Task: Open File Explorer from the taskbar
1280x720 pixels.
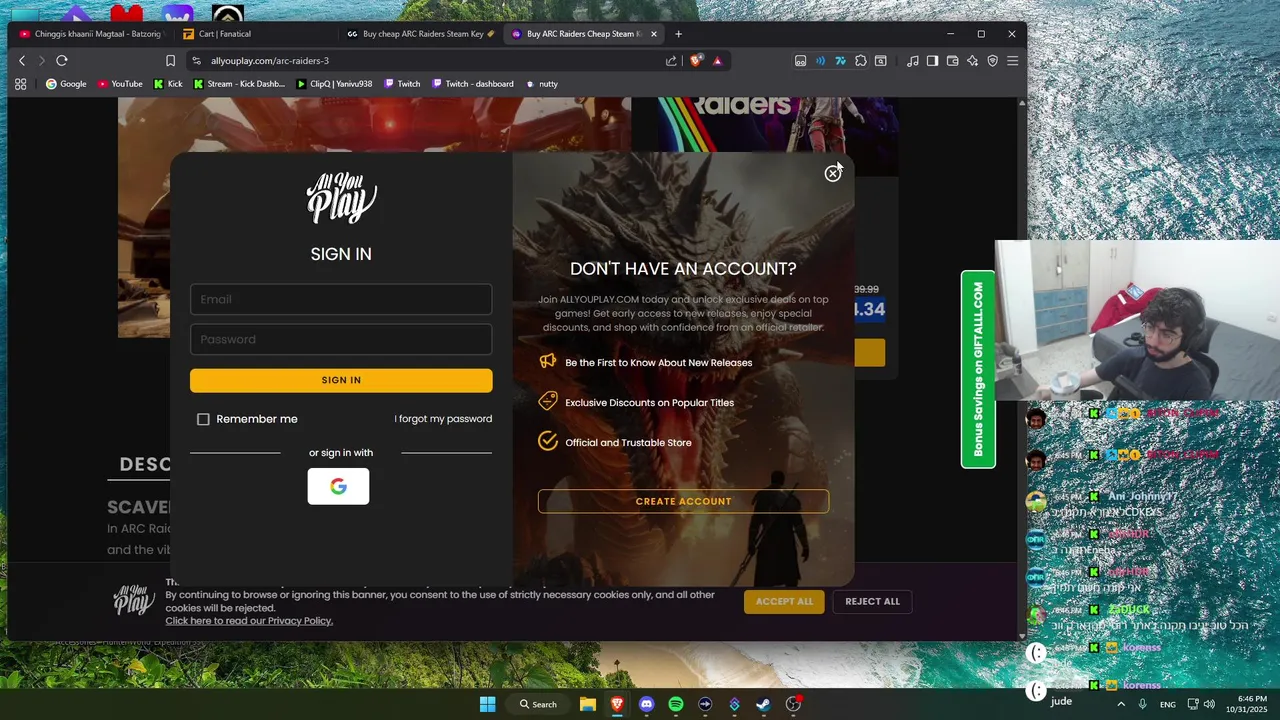Action: [x=587, y=704]
